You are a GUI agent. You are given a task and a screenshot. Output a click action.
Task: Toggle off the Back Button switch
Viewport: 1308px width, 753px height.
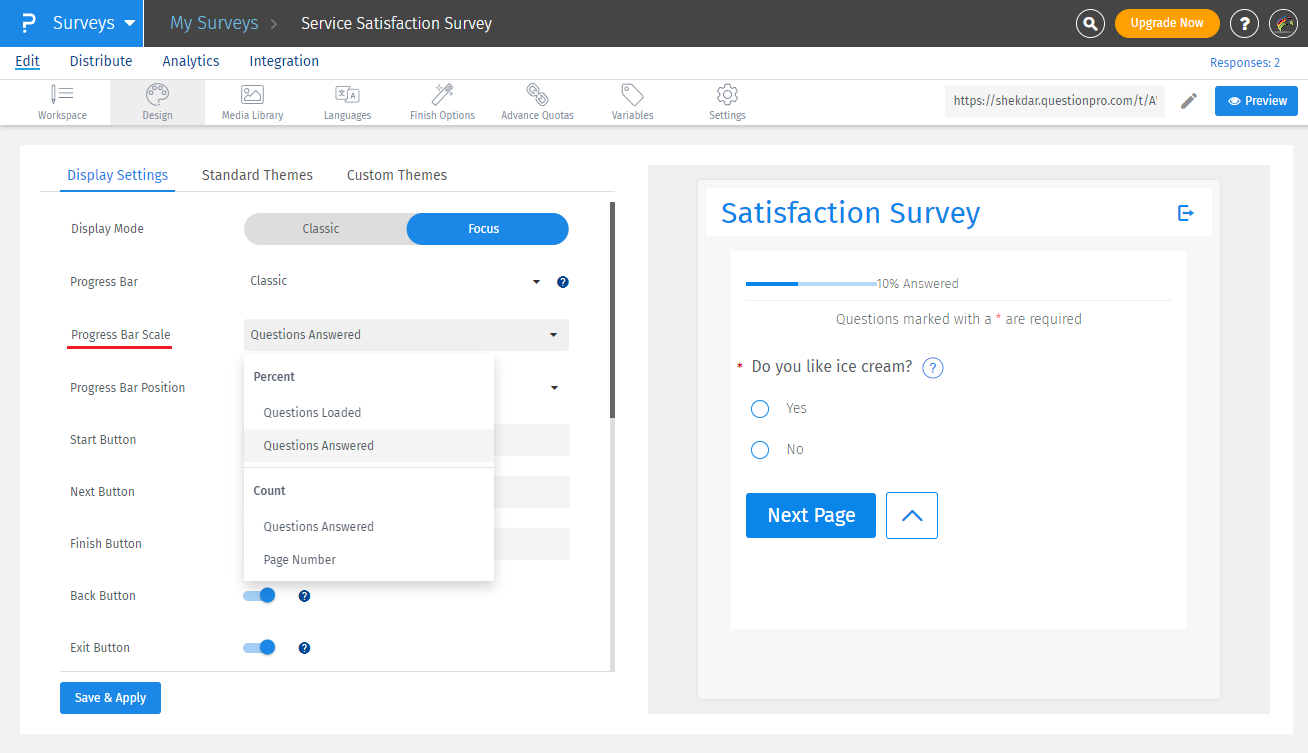coord(258,595)
